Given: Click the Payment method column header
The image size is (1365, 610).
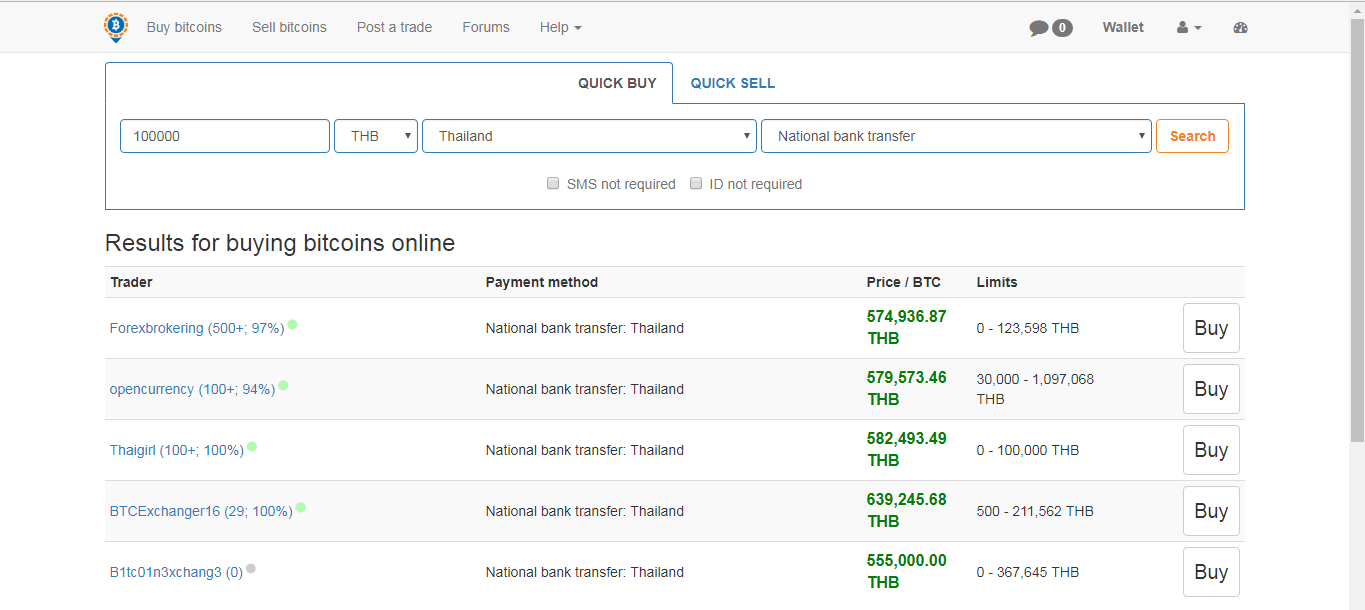Looking at the screenshot, I should 542,282.
